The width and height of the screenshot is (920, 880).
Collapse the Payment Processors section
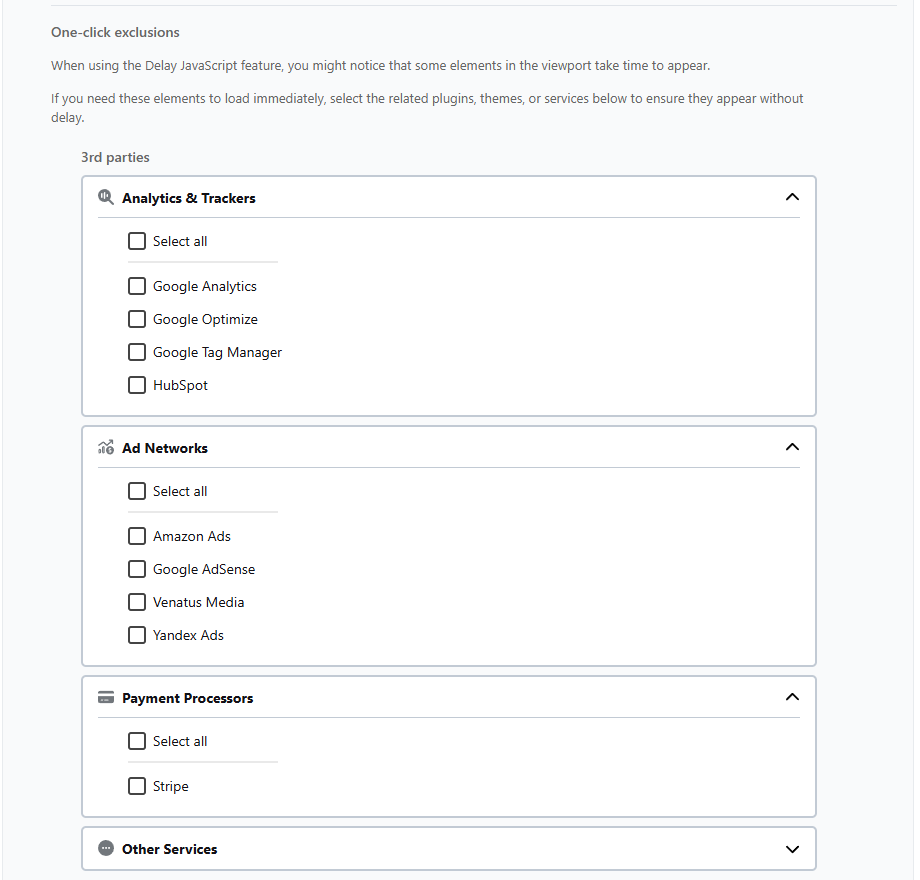[792, 697]
